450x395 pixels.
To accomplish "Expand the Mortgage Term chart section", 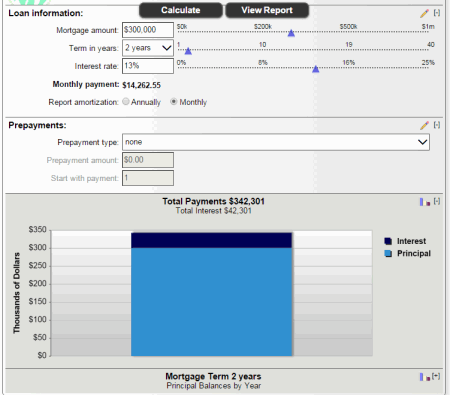I will (436, 376).
